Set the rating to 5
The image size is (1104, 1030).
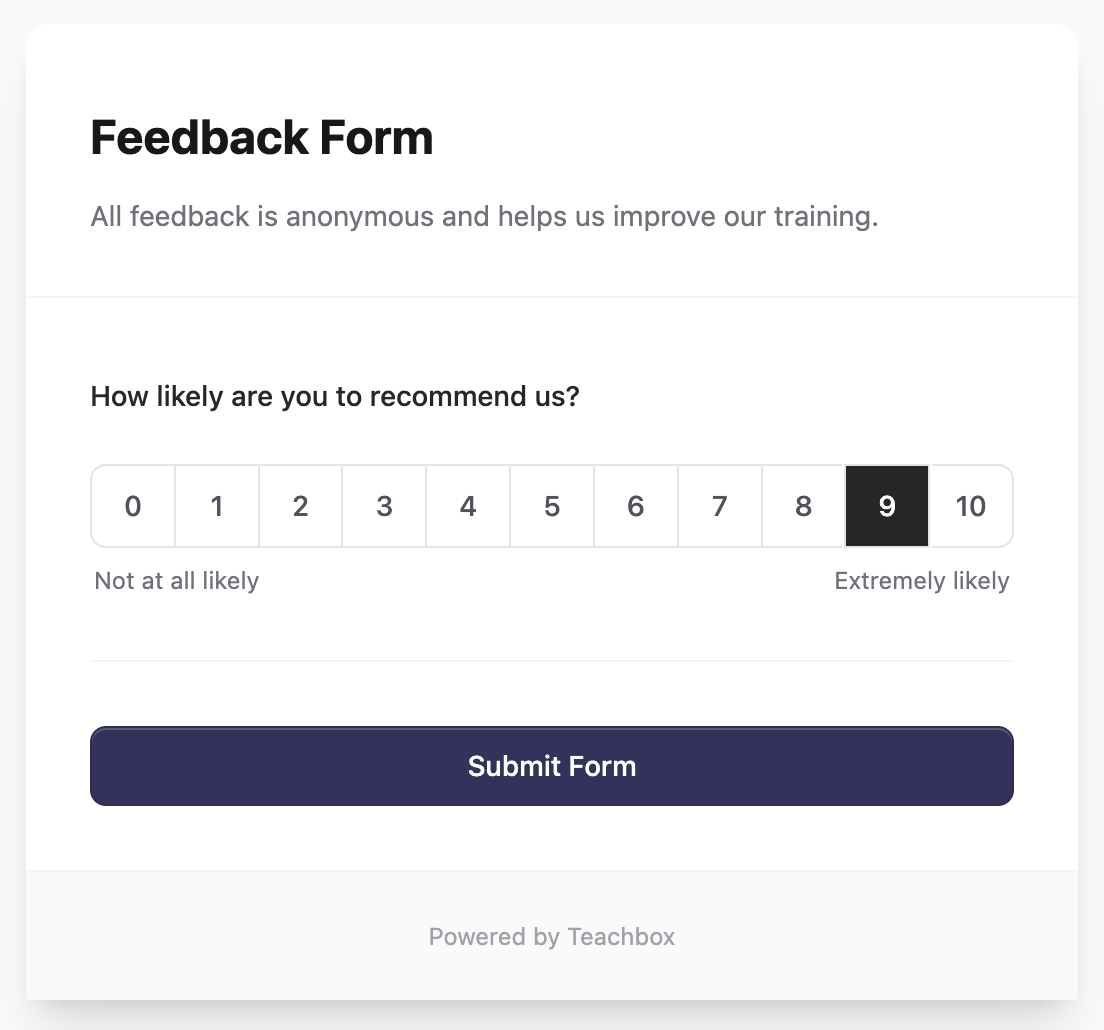(x=552, y=506)
